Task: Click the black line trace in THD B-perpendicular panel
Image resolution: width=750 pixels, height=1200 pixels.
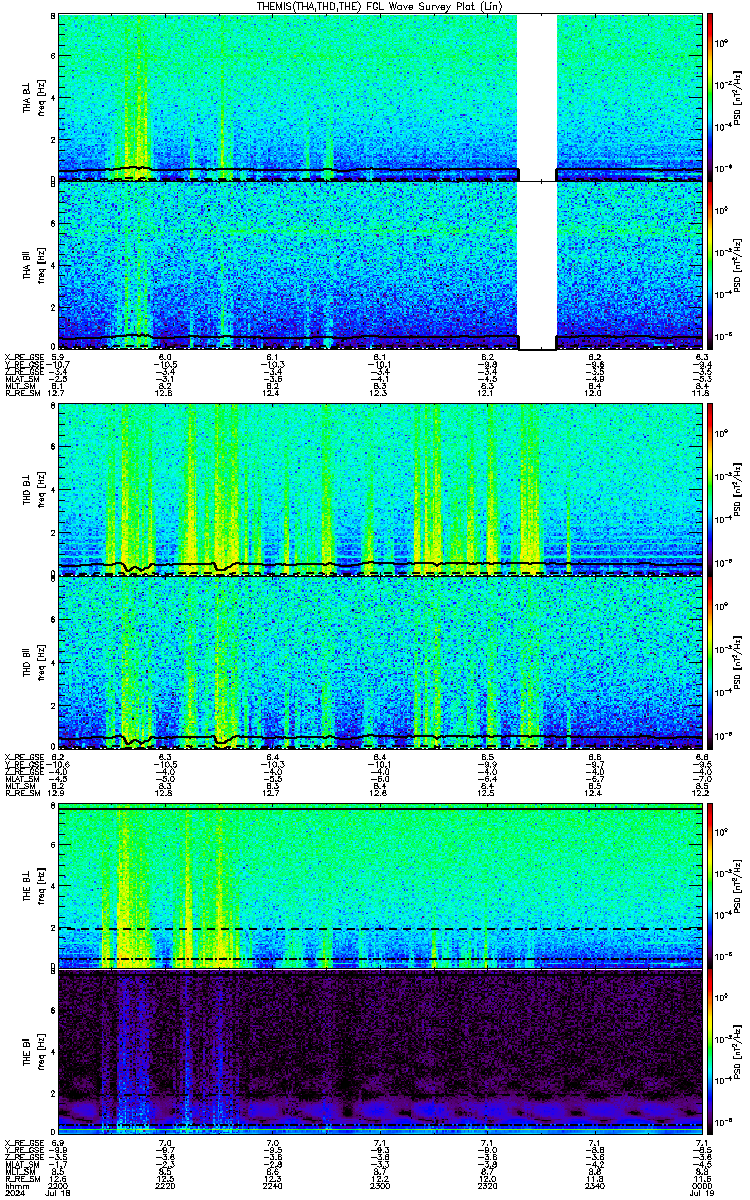Action: [380, 566]
